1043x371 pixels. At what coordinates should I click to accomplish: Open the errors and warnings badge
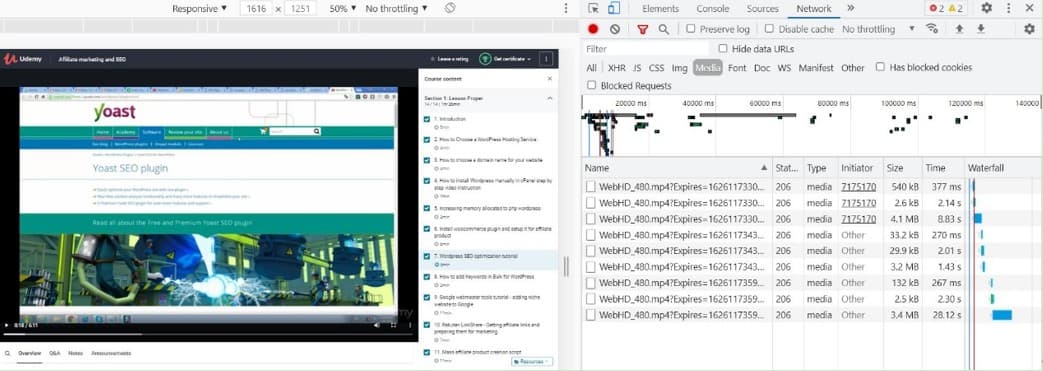(x=947, y=9)
